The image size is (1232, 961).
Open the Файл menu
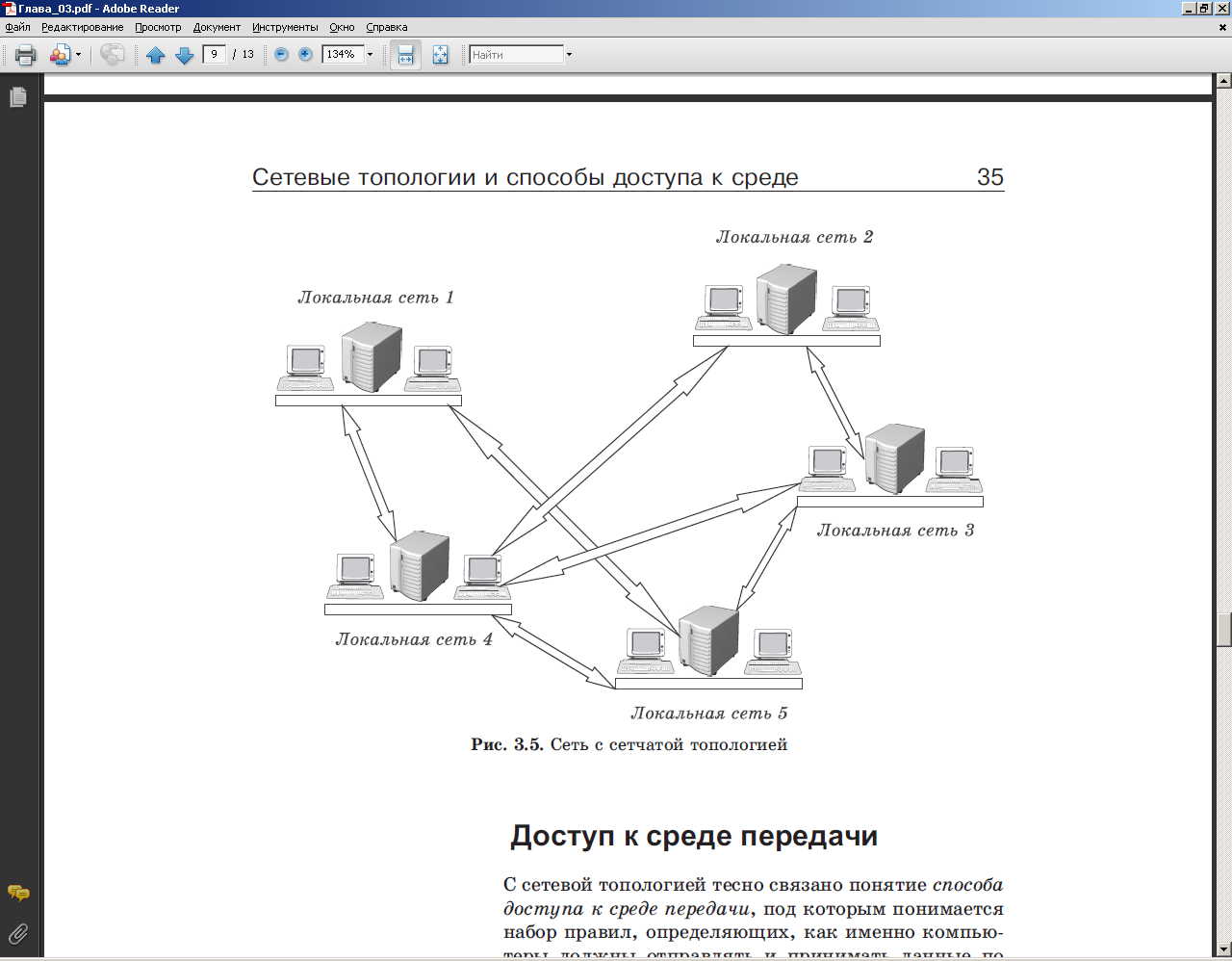(17, 27)
